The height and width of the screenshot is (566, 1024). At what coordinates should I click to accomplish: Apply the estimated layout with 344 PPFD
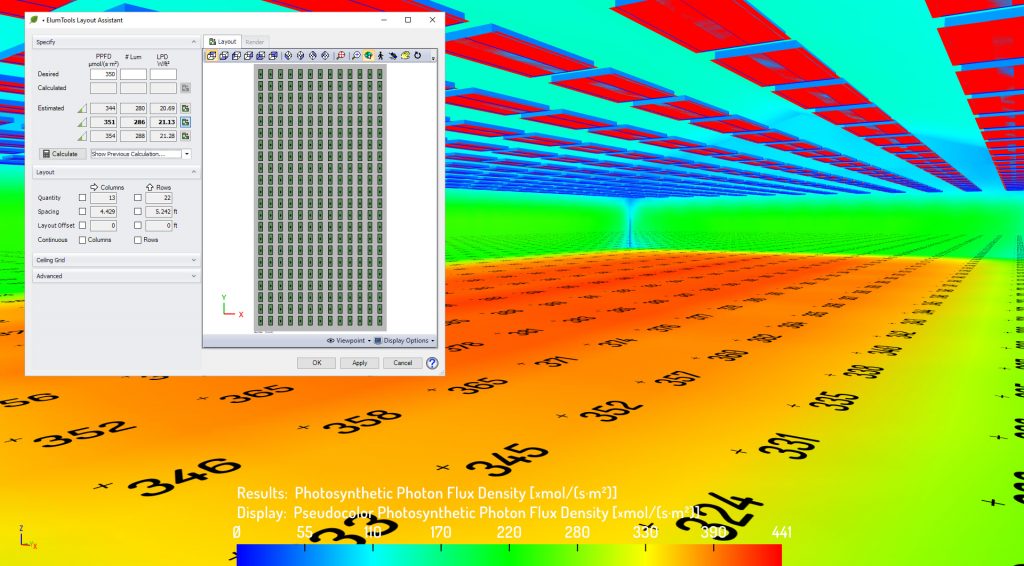185,108
